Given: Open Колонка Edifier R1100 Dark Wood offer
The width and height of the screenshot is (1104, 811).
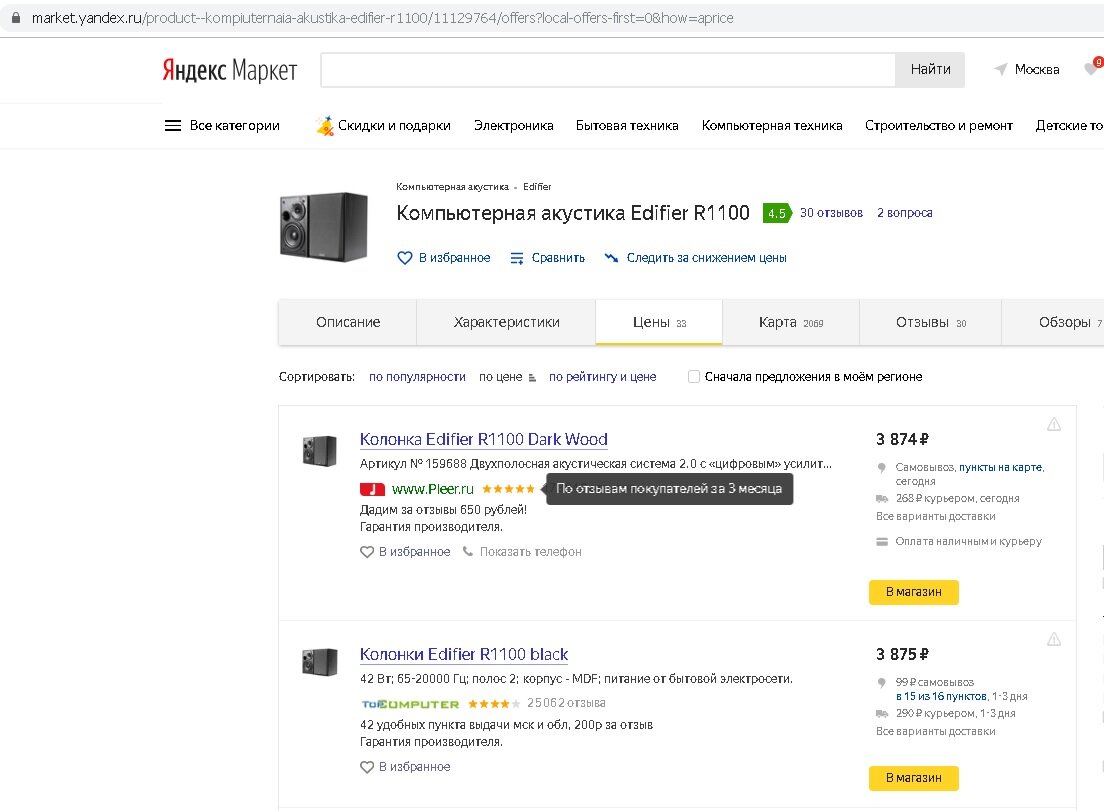Looking at the screenshot, I should point(483,439).
